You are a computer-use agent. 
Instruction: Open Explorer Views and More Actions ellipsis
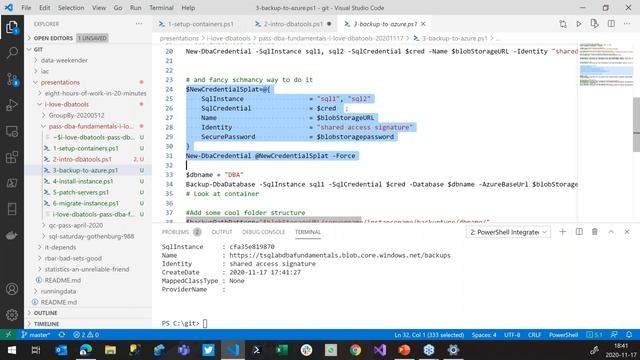[x=139, y=24]
